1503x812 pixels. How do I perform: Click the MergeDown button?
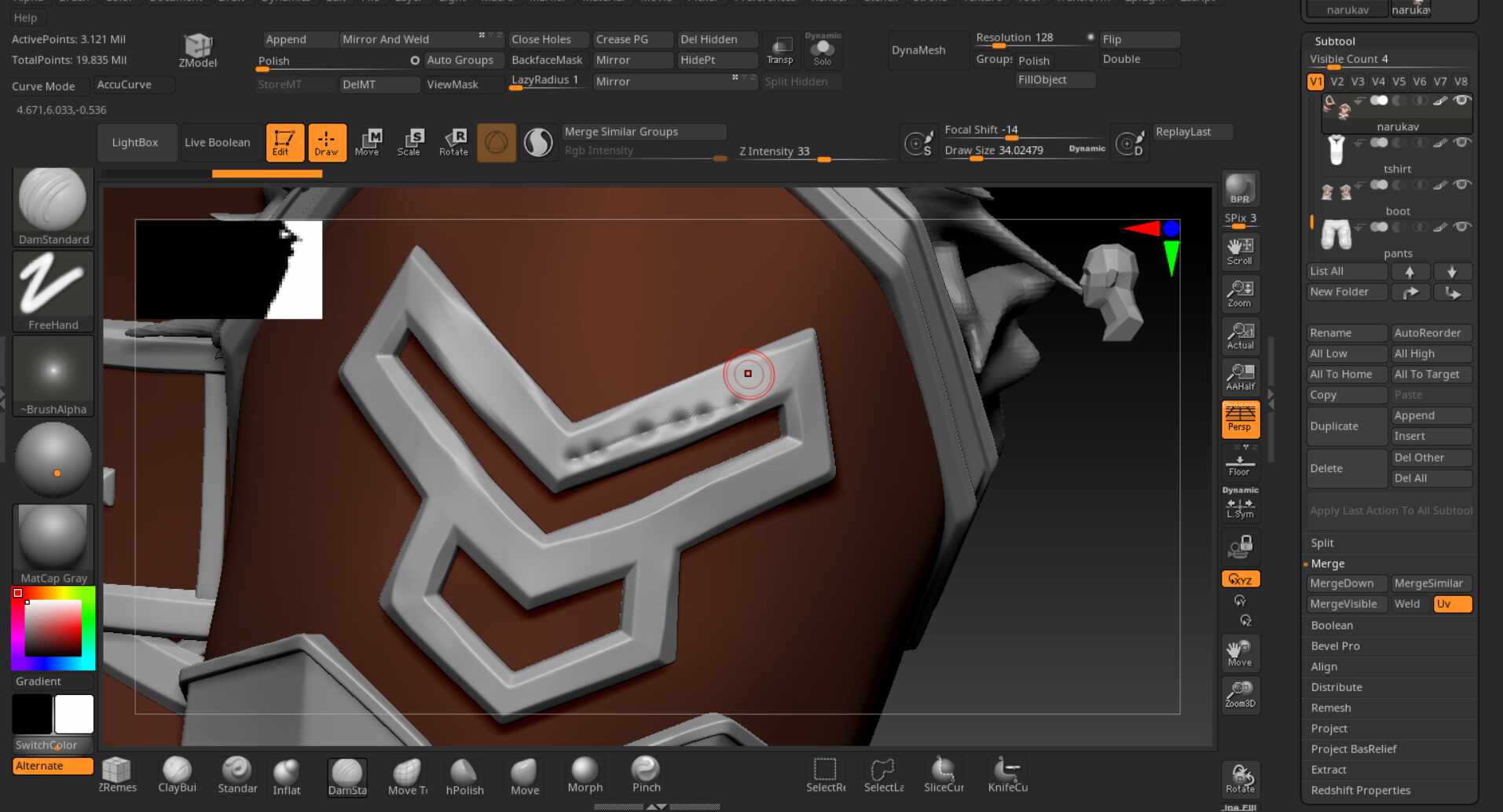point(1342,583)
